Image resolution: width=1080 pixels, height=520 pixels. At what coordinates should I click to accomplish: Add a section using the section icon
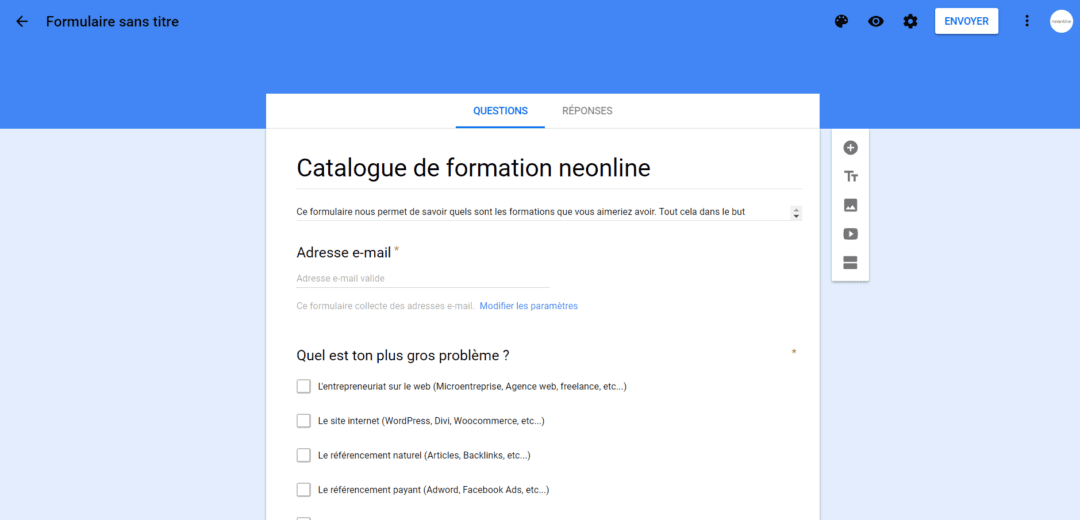[x=851, y=262]
